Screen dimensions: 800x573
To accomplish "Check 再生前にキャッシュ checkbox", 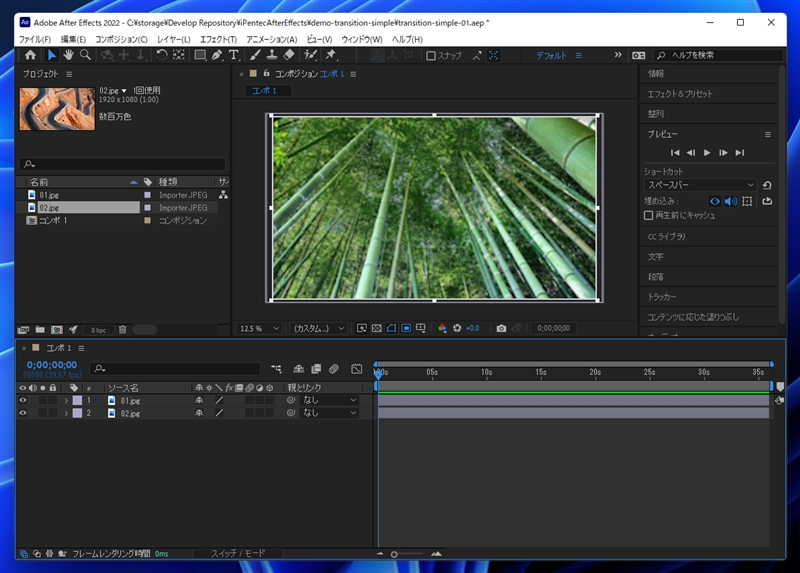I will [x=648, y=215].
